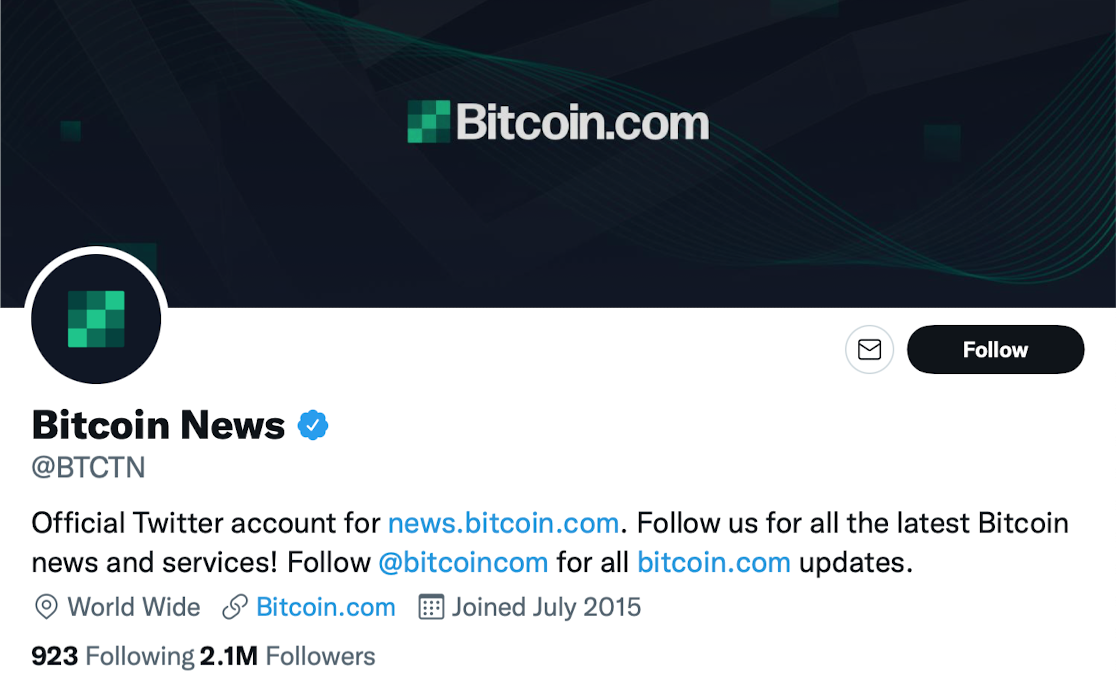Open the direct message envelope icon
1116x694 pixels.
(869, 349)
